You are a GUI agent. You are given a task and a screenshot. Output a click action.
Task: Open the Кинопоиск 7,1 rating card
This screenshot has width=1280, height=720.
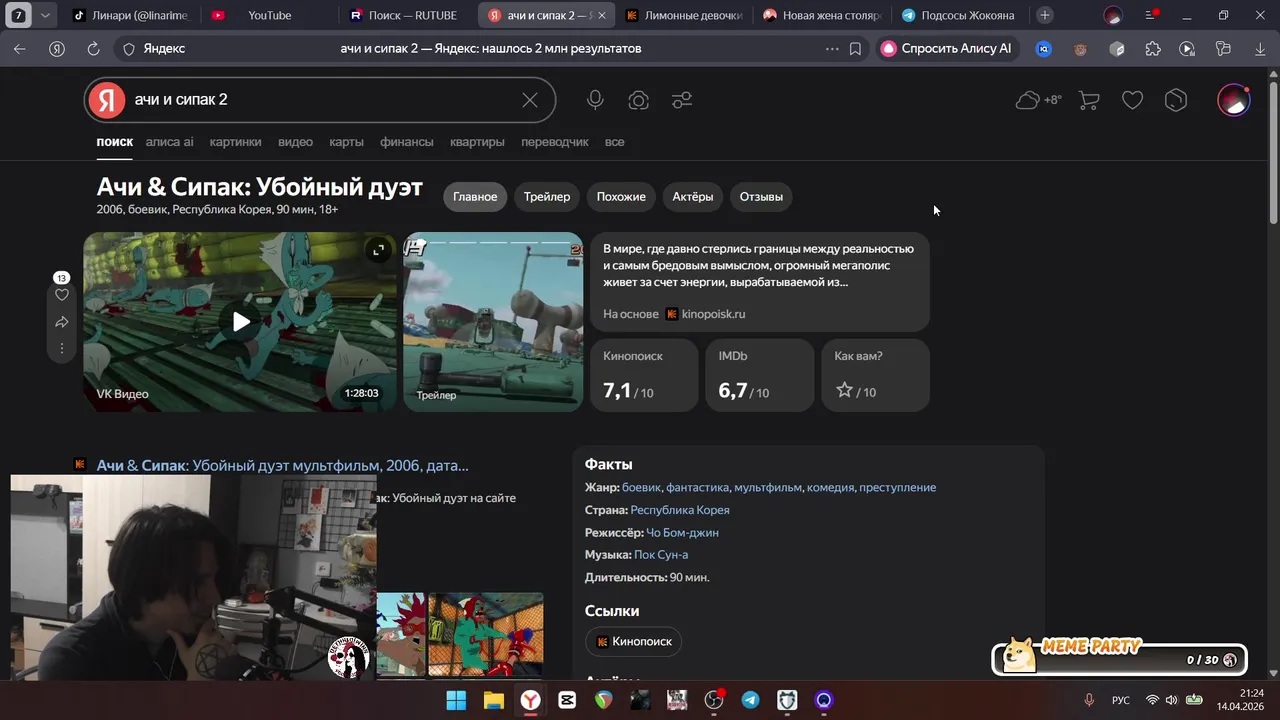tap(643, 375)
